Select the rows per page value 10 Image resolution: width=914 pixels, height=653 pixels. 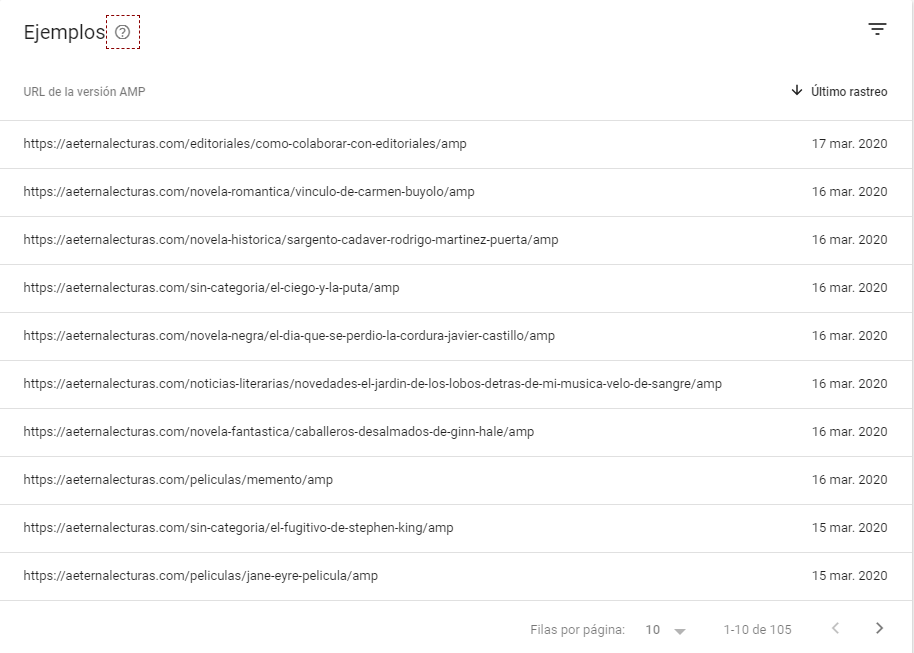tap(652, 630)
